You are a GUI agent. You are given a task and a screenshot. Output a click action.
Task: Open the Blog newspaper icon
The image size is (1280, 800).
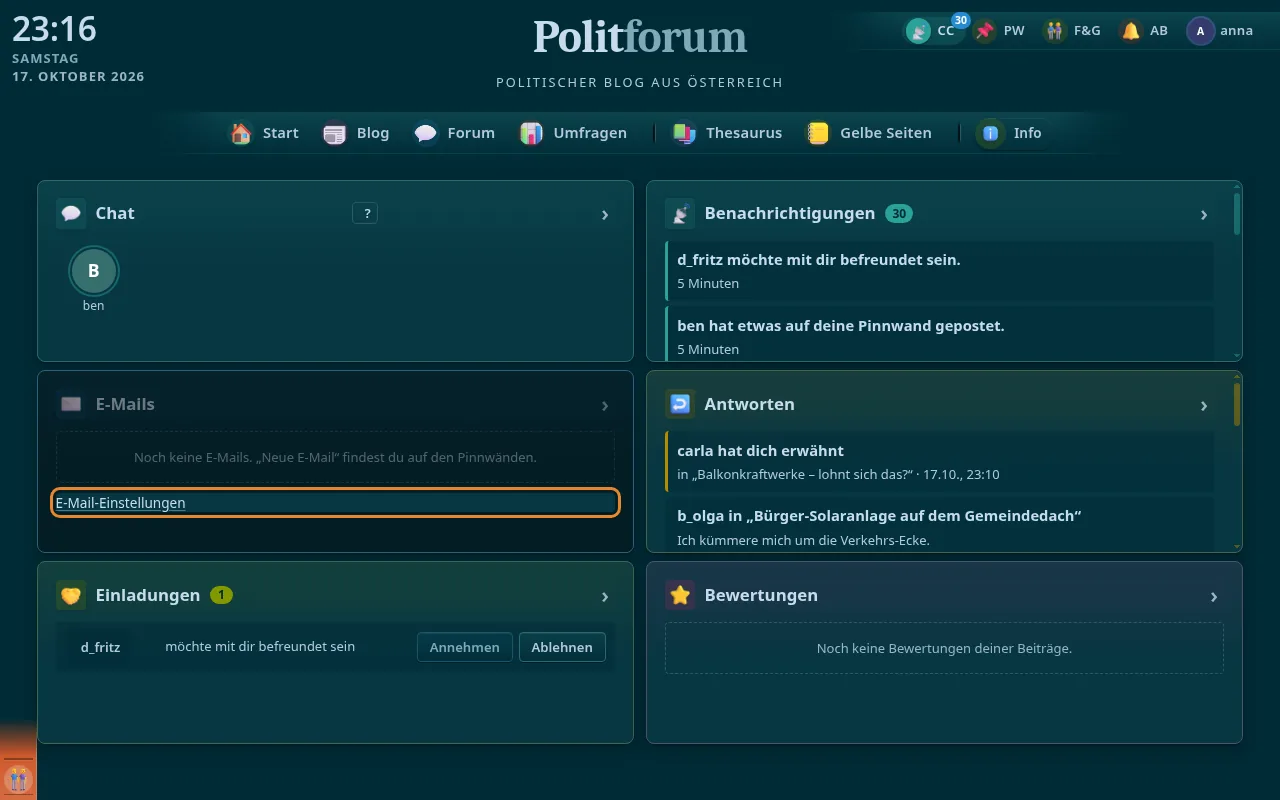click(x=335, y=133)
